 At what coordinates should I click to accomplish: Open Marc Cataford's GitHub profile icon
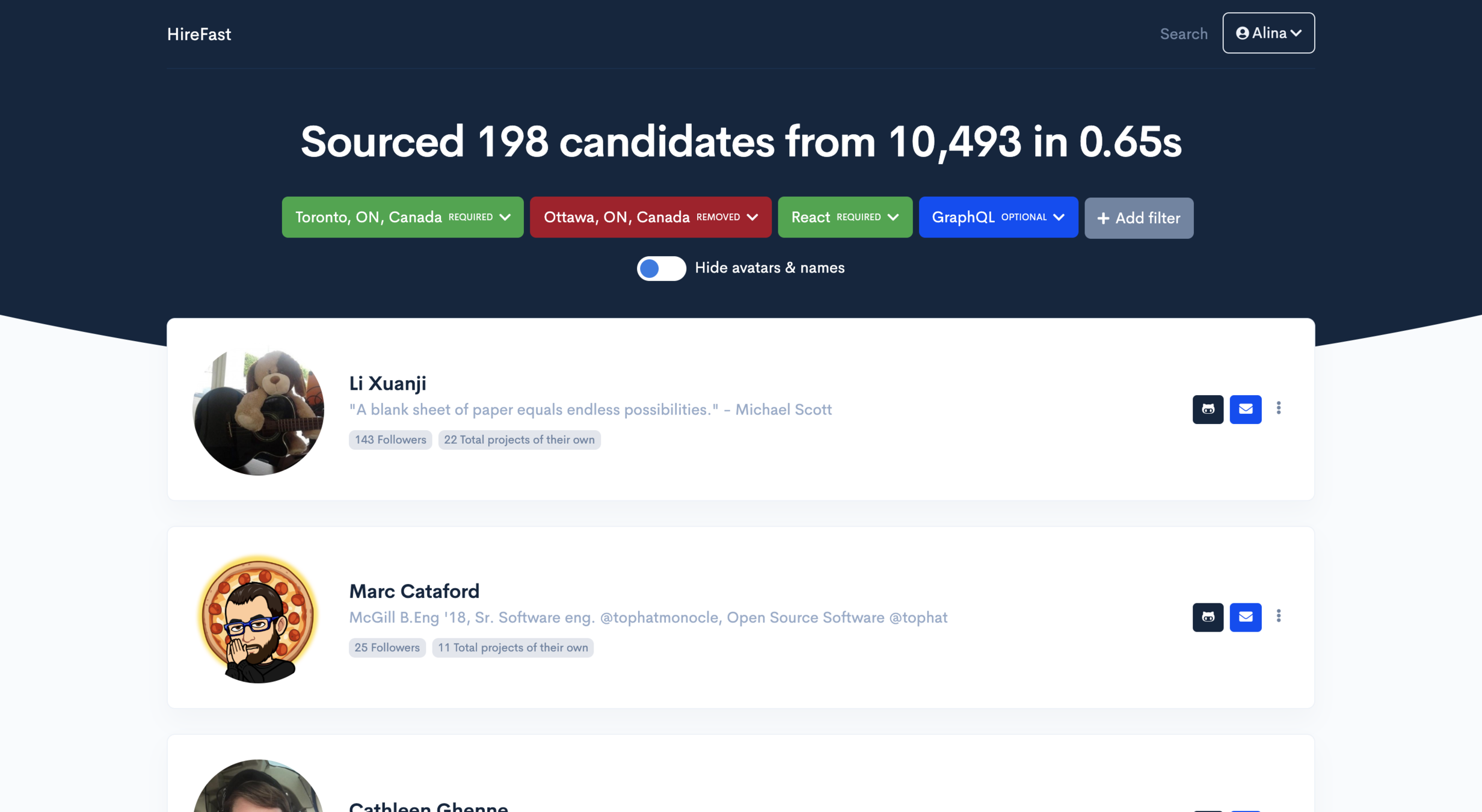tap(1208, 617)
